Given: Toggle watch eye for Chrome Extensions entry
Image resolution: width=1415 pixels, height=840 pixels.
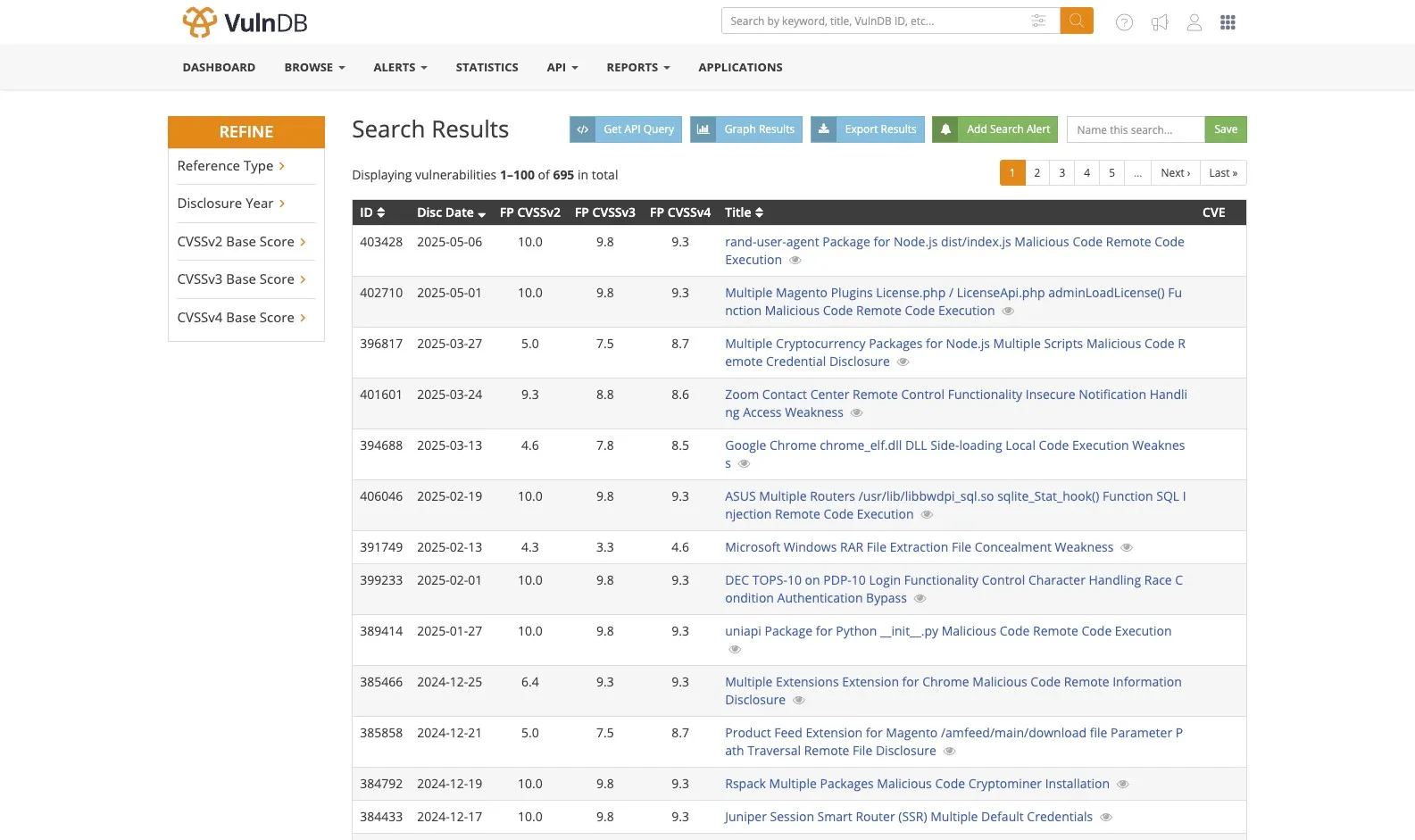Looking at the screenshot, I should pos(799,700).
